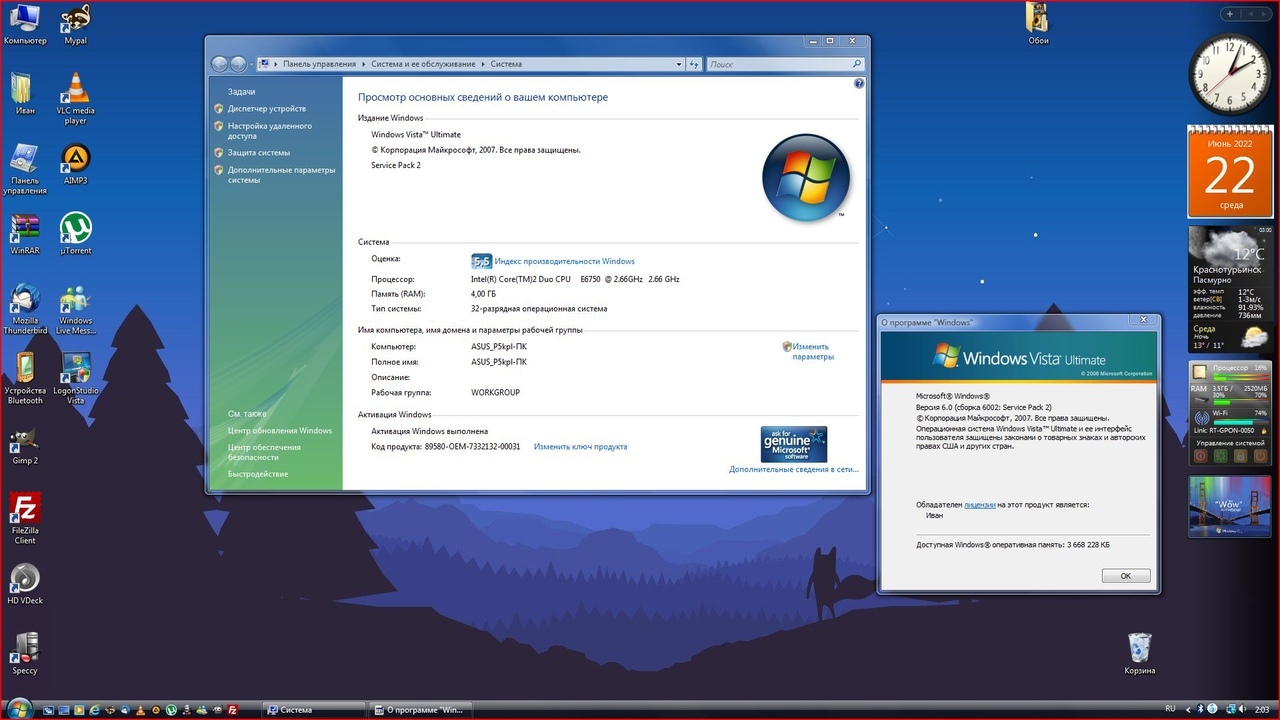
Task: Open Mozilla Thunderbird desktop icon
Action: pyautogui.click(x=25, y=309)
